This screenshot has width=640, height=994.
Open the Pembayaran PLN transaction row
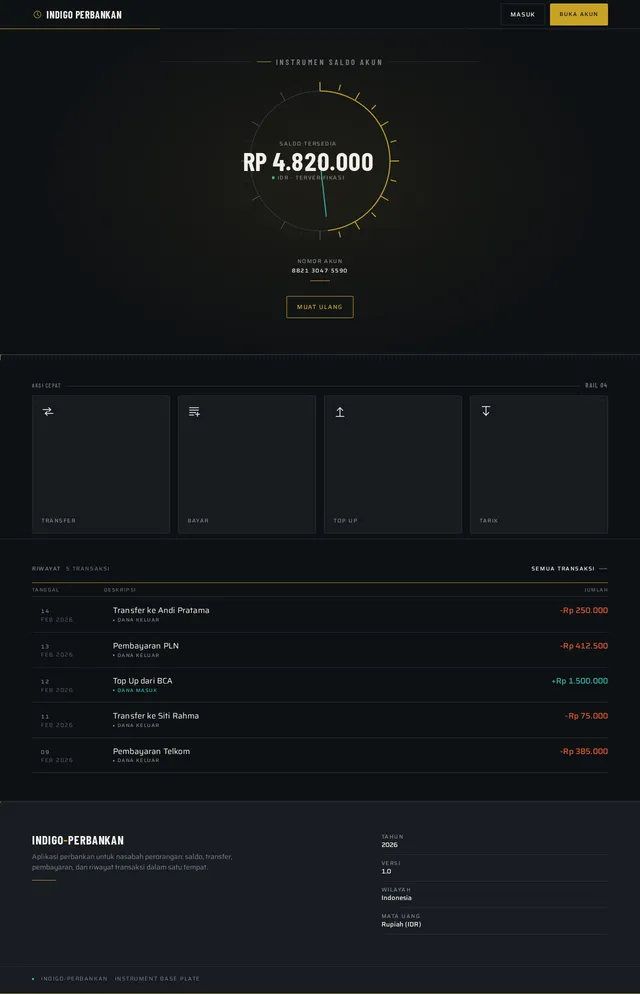click(x=320, y=650)
